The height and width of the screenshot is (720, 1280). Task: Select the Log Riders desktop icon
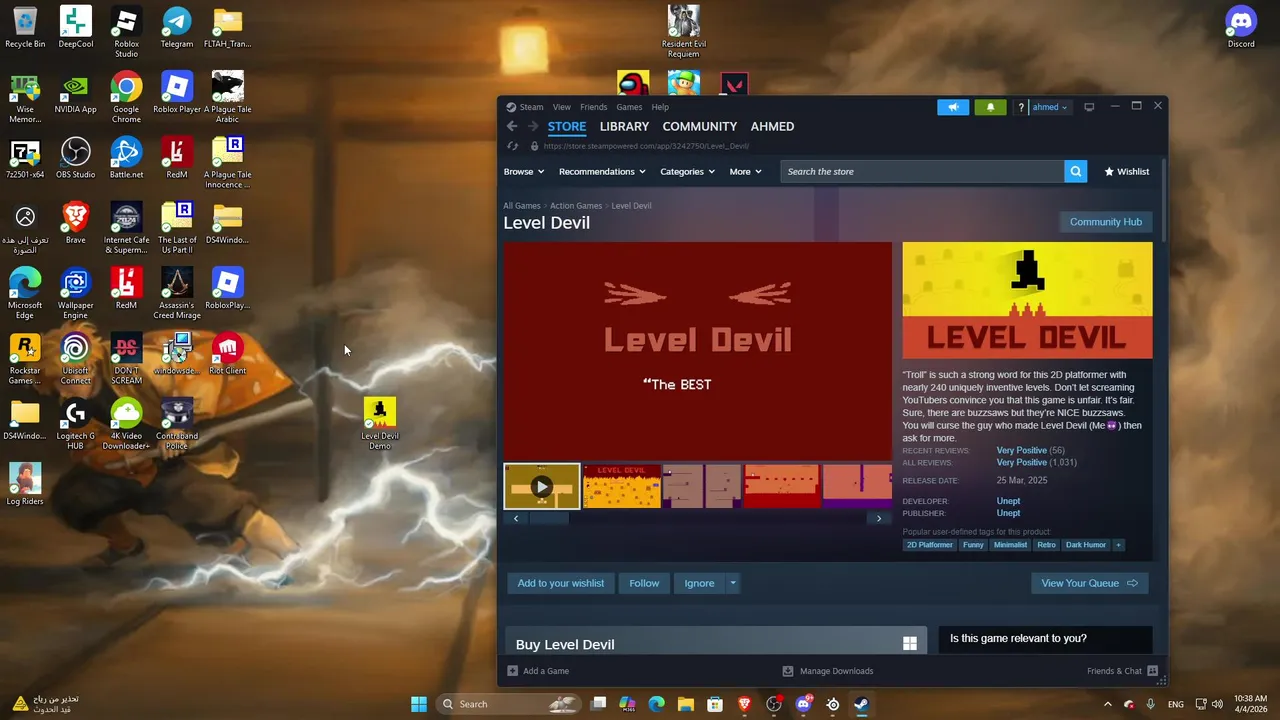tap(25, 484)
